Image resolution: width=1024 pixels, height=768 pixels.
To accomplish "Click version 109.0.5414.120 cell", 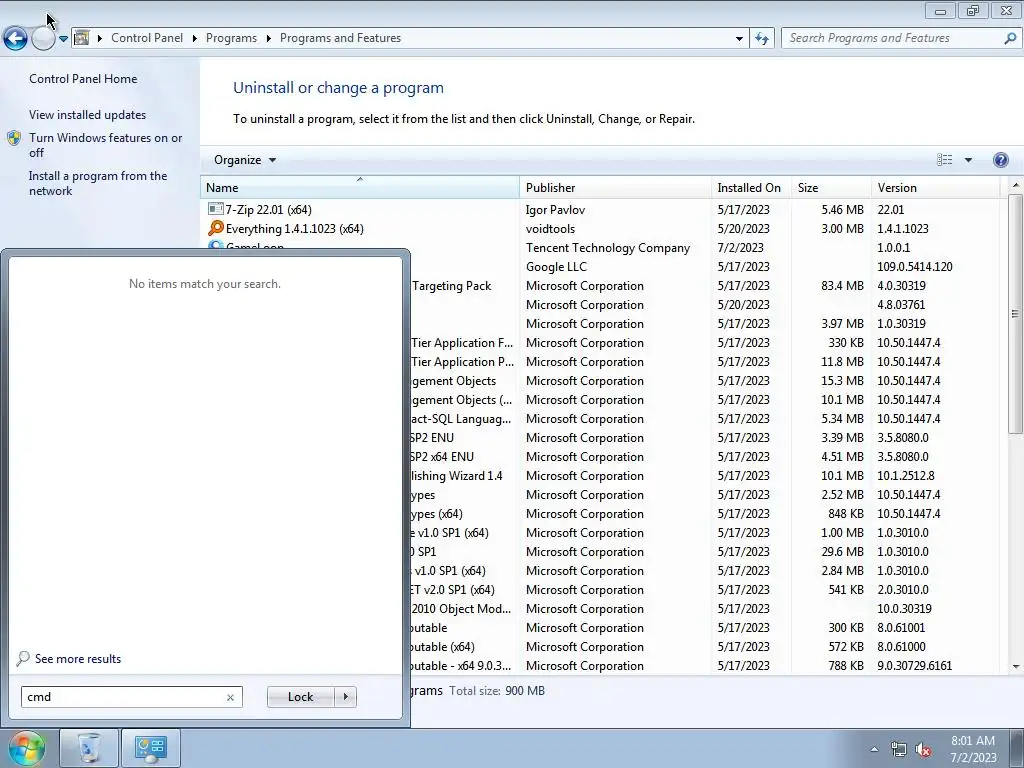I will (x=914, y=266).
